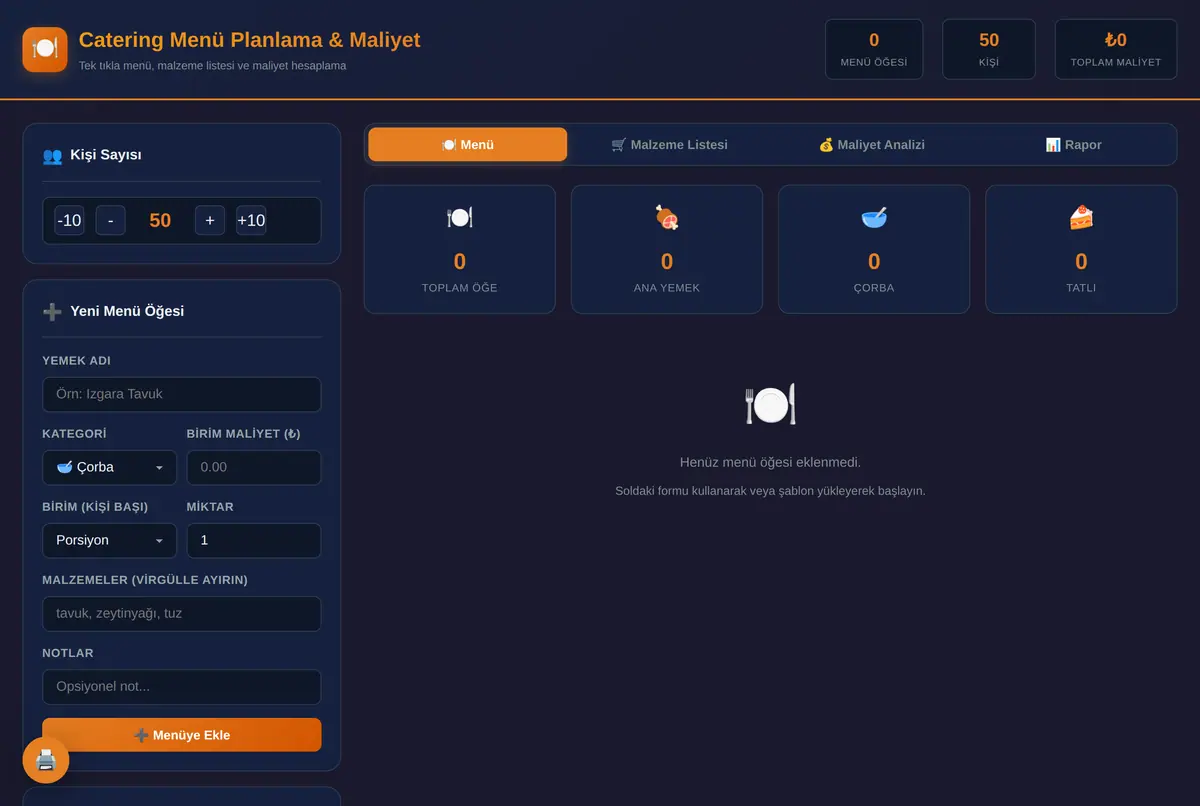Click the meat icon in Ana Yemek card

click(667, 217)
